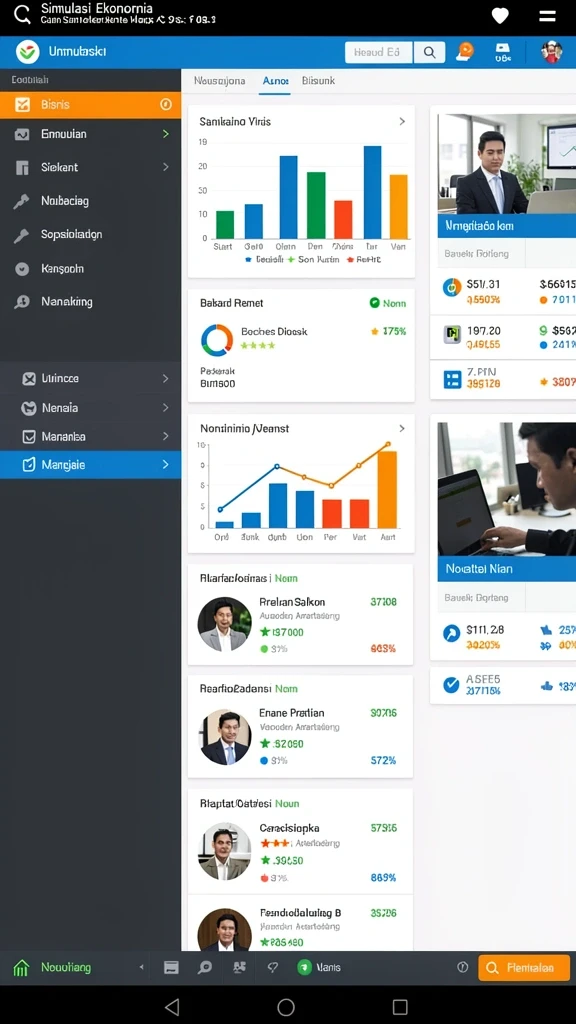Toggle the green Nonn status on Bakard Remet
The width and height of the screenshot is (576, 1024).
coord(387,303)
